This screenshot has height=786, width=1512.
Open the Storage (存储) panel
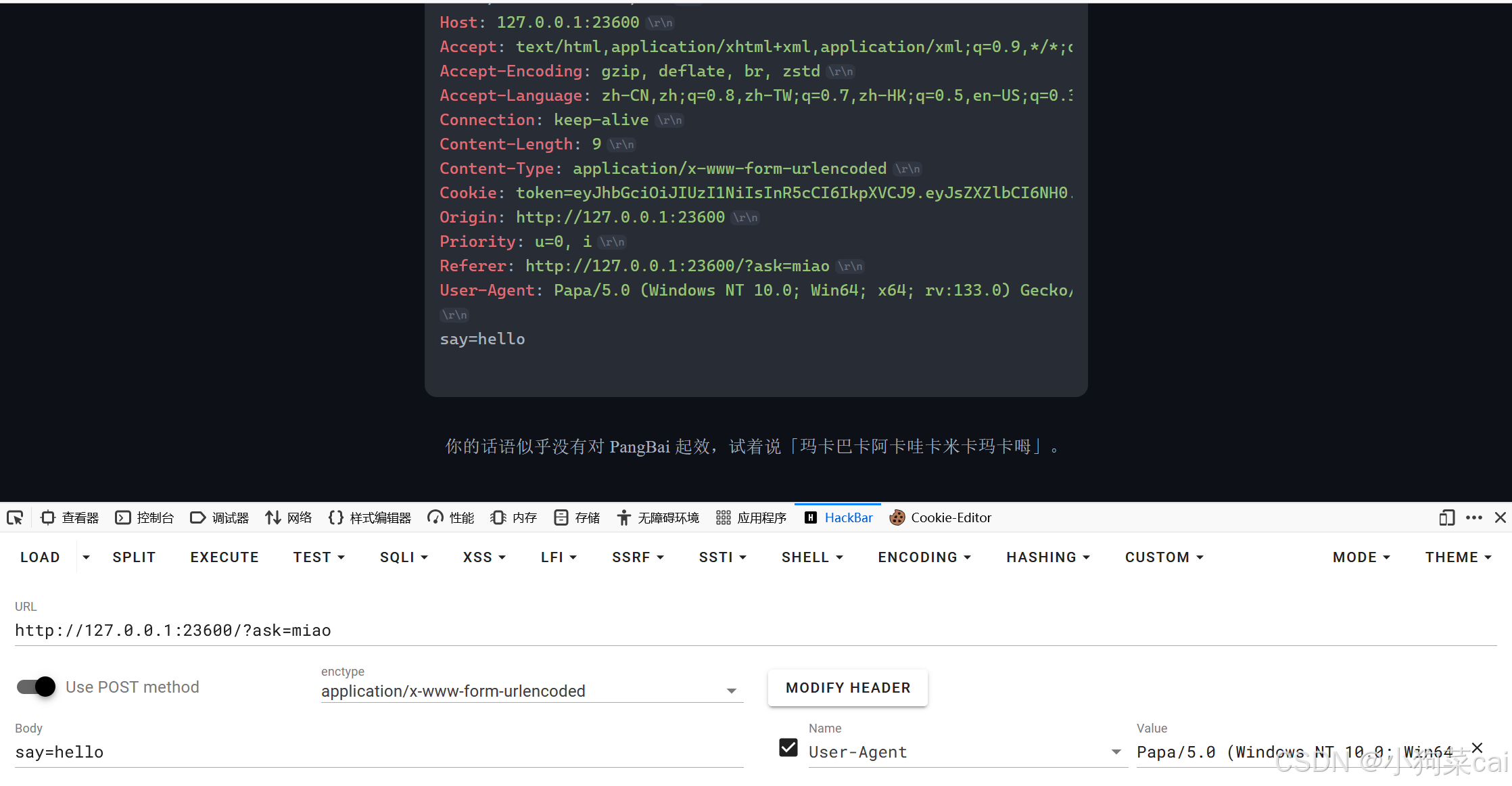click(577, 518)
